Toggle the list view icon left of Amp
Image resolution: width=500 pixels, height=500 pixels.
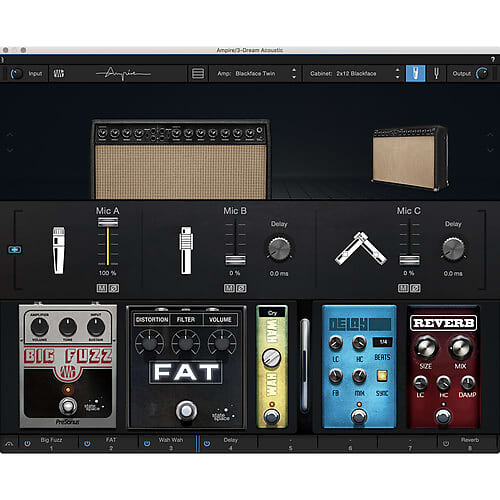pos(198,73)
